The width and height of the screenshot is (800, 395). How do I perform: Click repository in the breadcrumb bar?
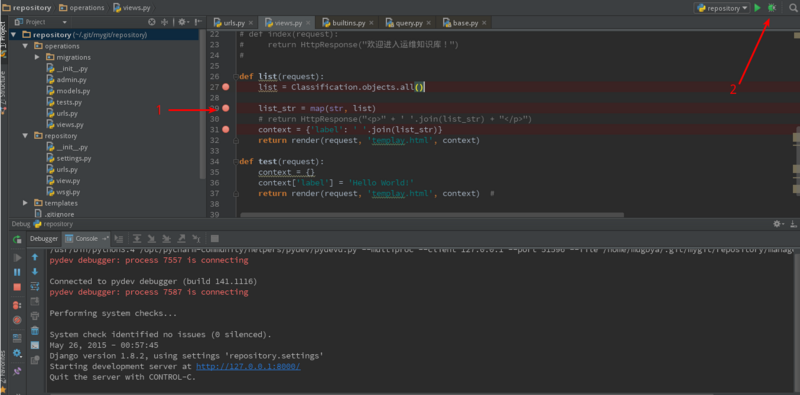[28, 8]
